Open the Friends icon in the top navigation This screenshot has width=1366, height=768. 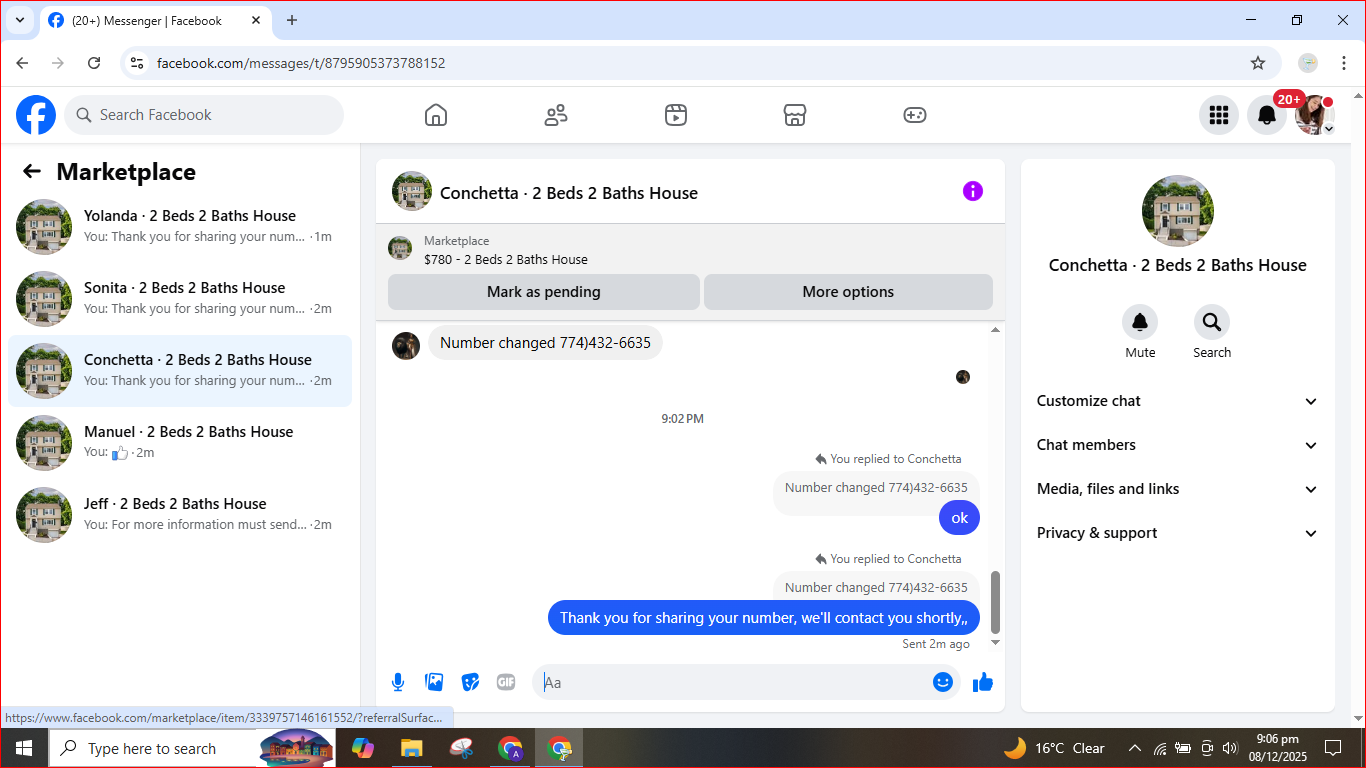click(x=556, y=115)
